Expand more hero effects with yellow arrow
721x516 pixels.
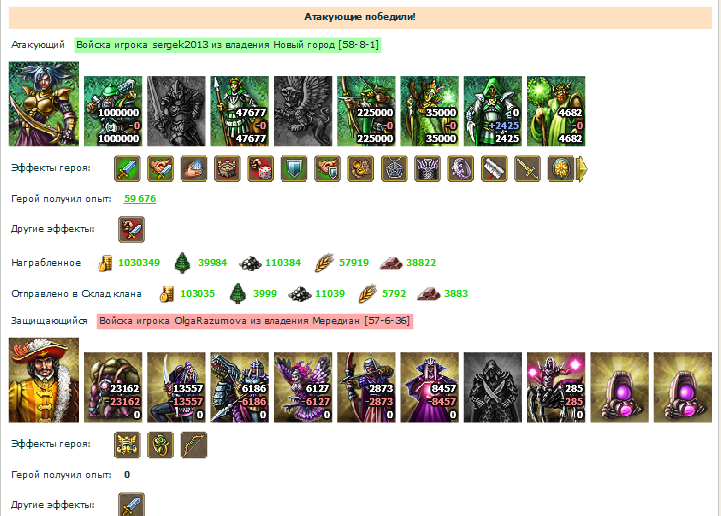click(x=582, y=169)
